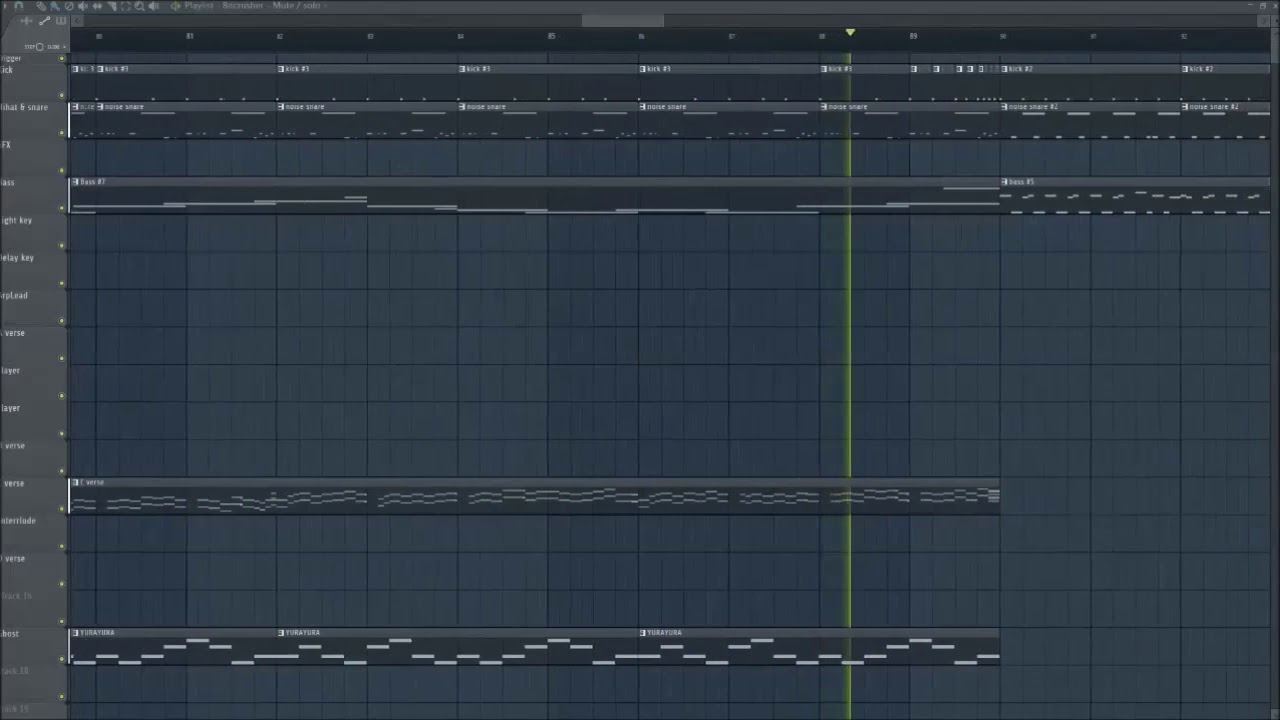Click the small arrow left of scrollbar

[x=77, y=21]
